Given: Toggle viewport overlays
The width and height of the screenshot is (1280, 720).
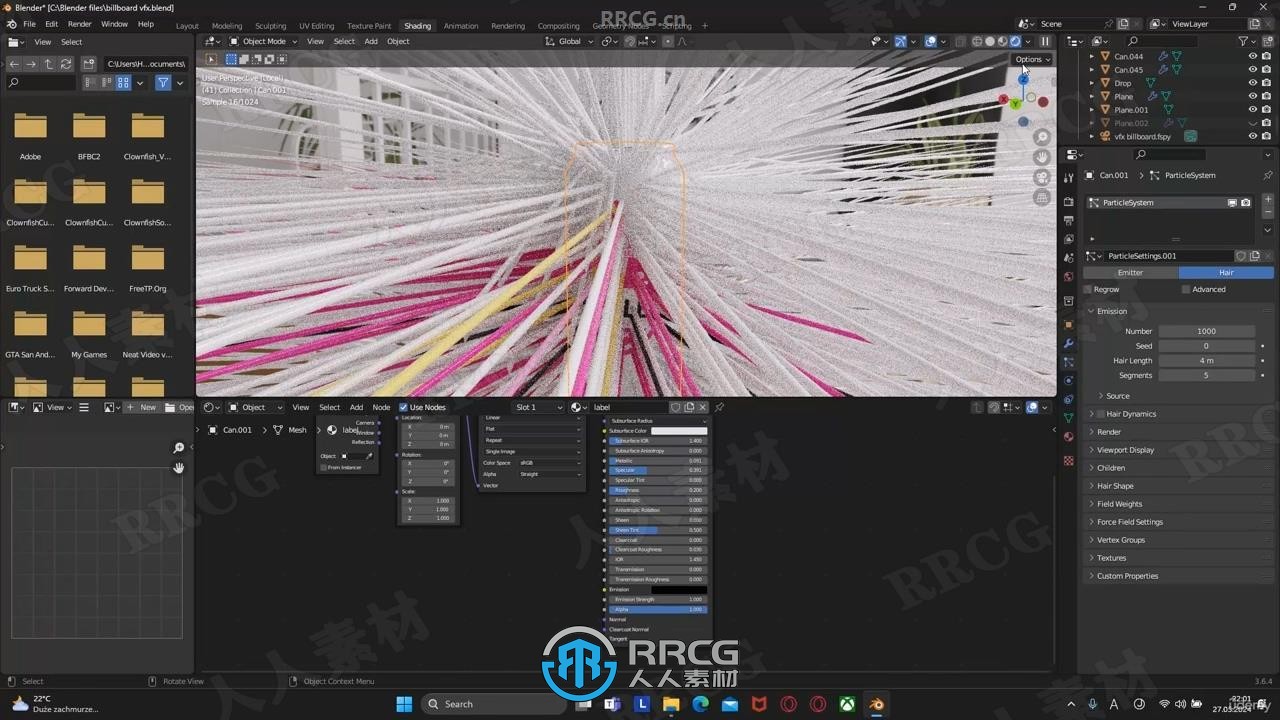Looking at the screenshot, I should coord(930,42).
